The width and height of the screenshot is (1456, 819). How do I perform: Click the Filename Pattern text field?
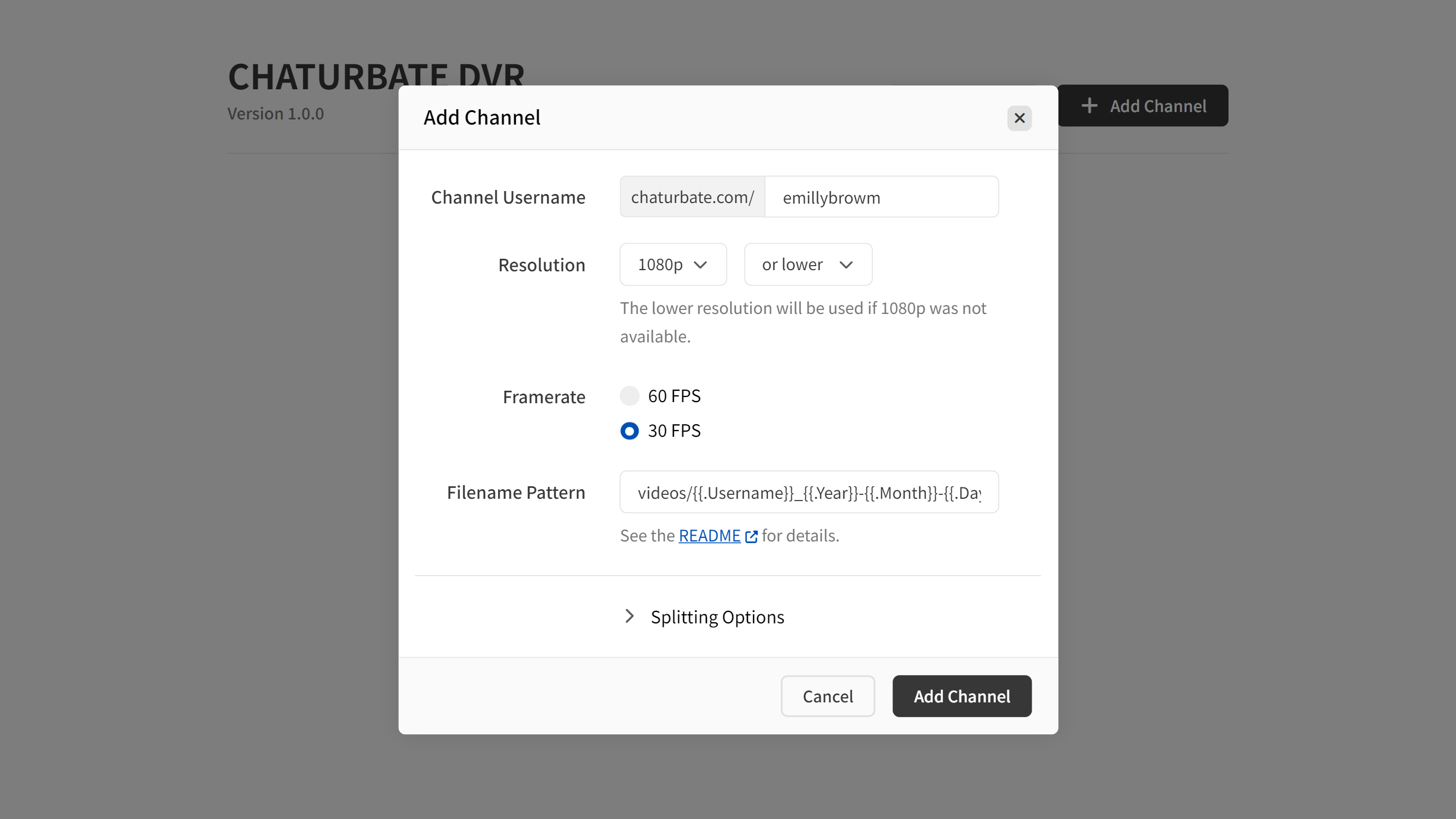pos(809,493)
